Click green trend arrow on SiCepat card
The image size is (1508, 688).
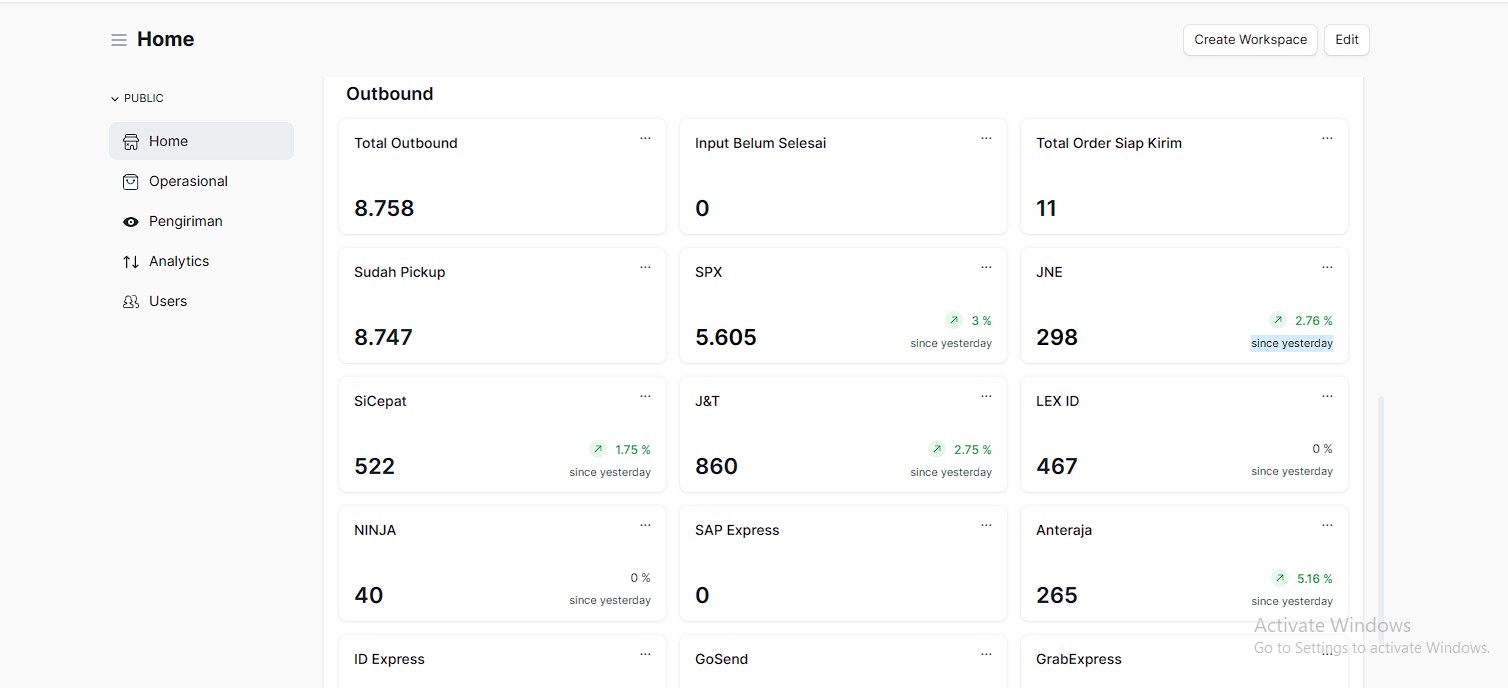598,450
